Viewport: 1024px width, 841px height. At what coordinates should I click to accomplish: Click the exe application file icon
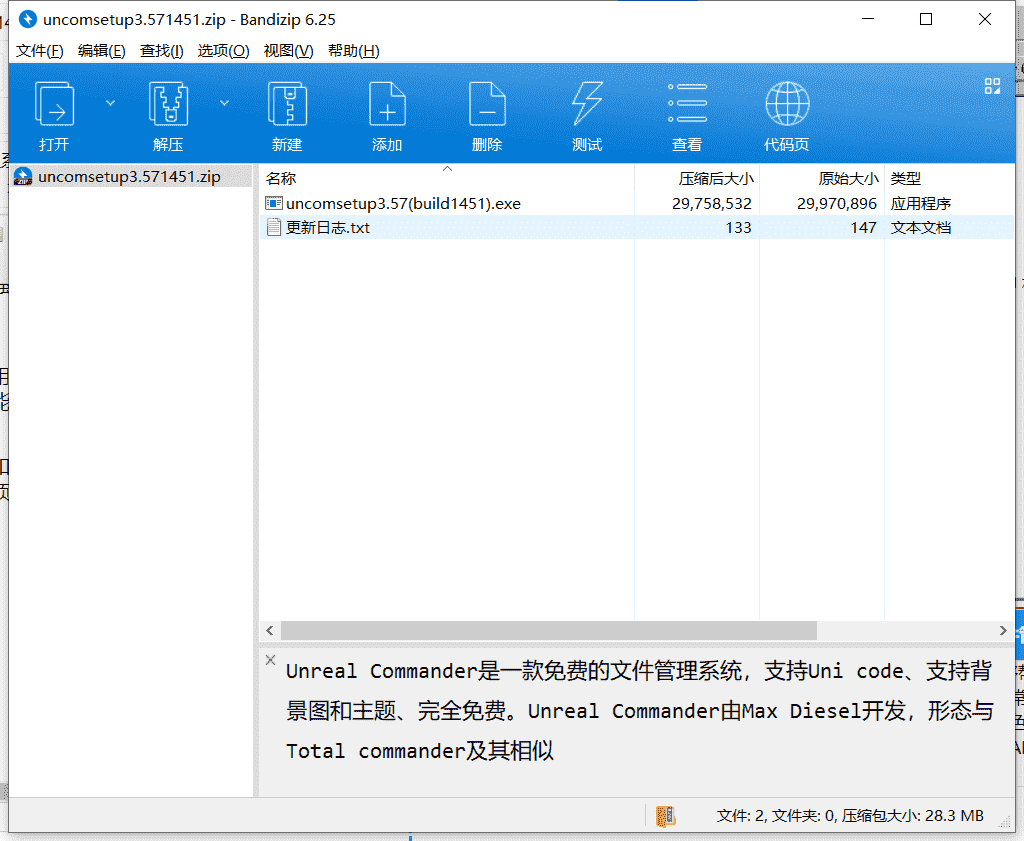pos(274,204)
